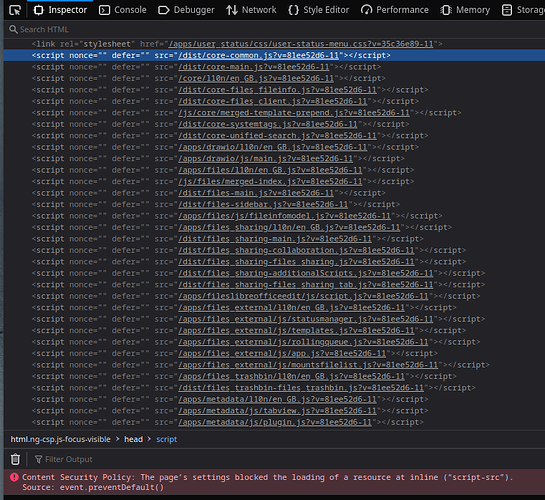The image size is (545, 500).
Task: Open /js/files/merged-index.js link
Action: 270,181
